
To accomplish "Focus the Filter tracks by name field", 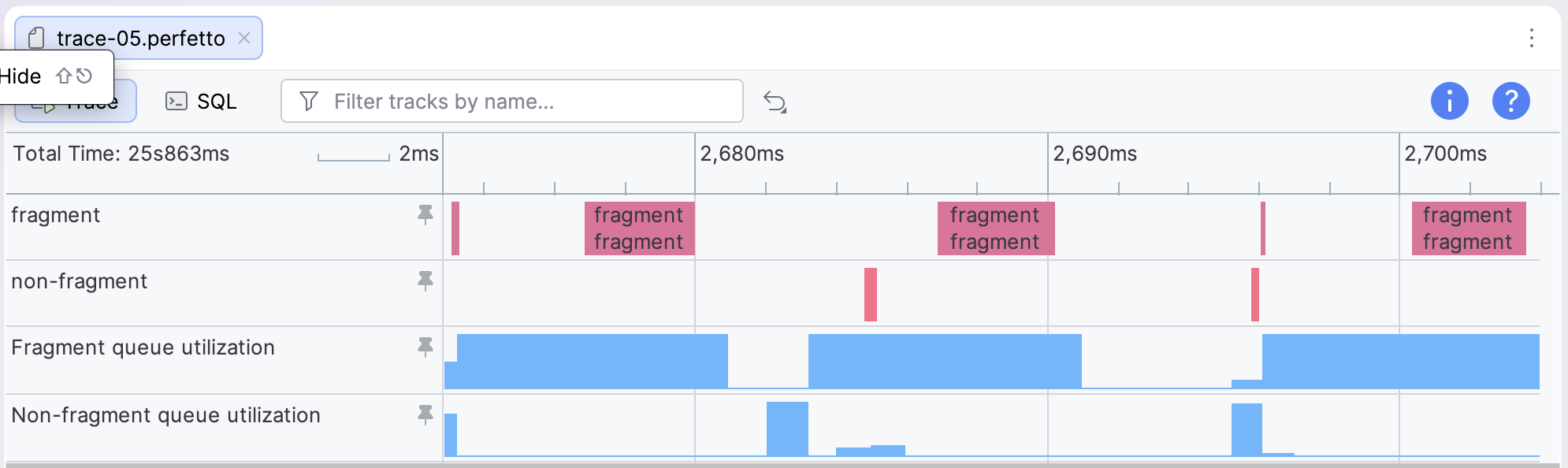I will click(512, 101).
